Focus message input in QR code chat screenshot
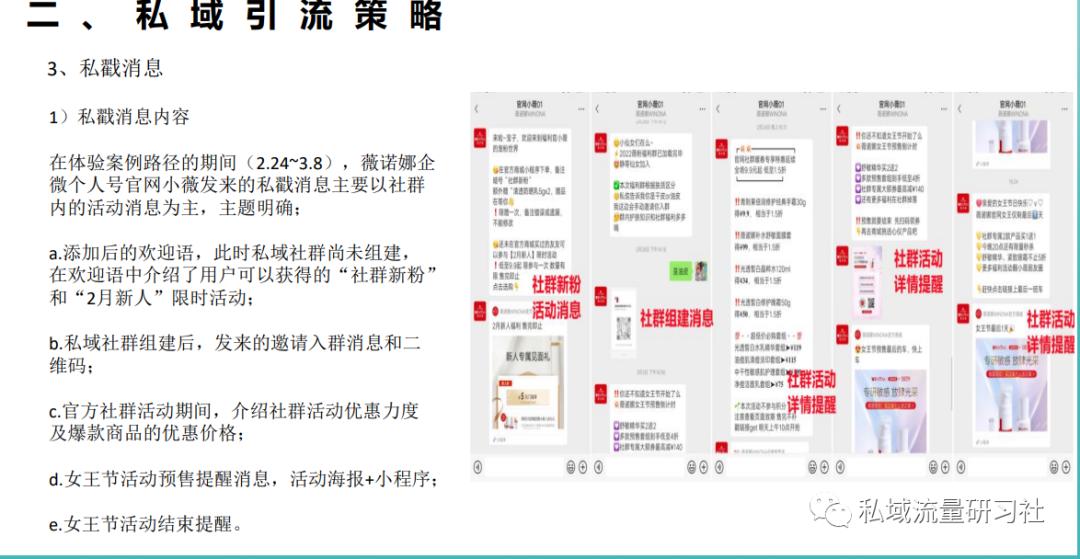This screenshot has width=1080, height=559. point(645,467)
